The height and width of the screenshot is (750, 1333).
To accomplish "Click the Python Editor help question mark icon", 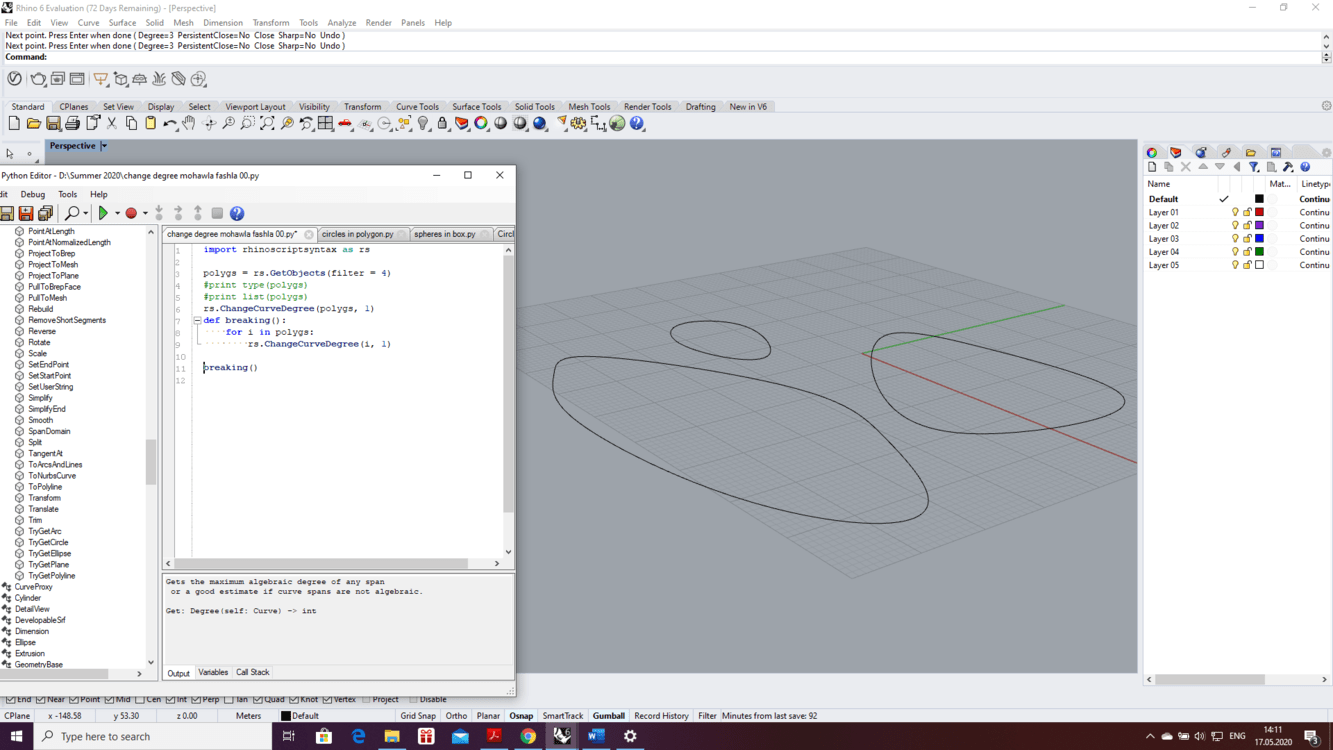I will (238, 213).
